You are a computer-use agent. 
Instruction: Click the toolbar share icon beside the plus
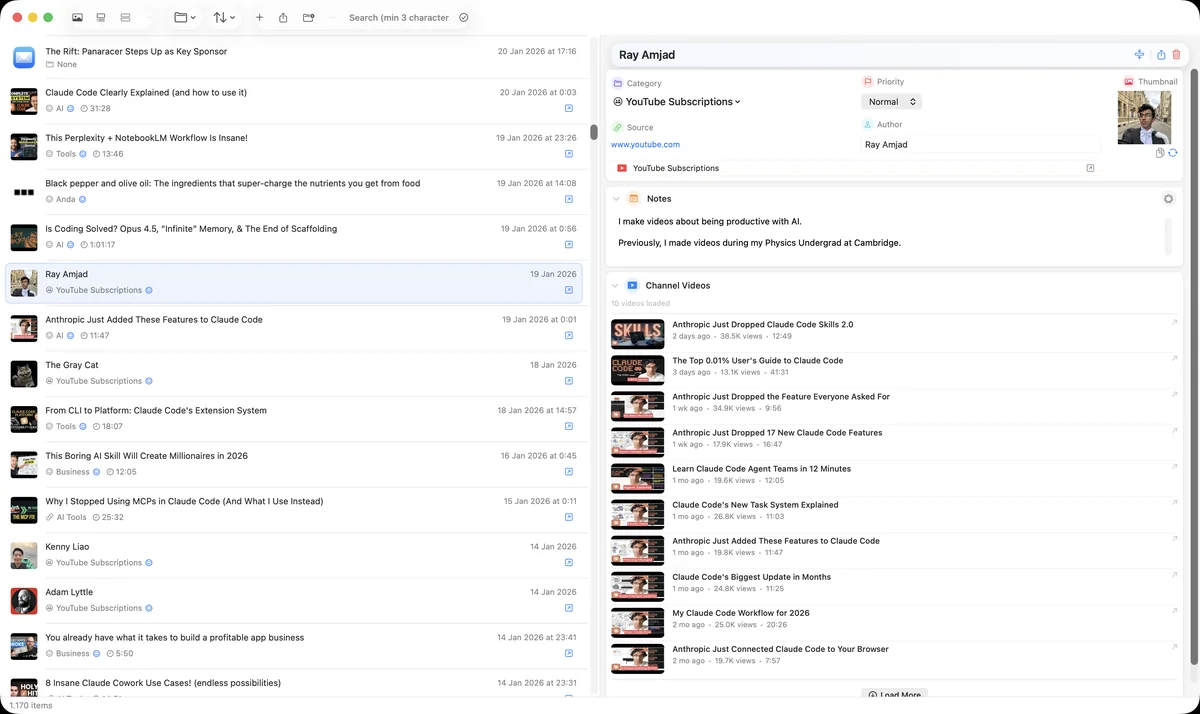[x=284, y=18]
